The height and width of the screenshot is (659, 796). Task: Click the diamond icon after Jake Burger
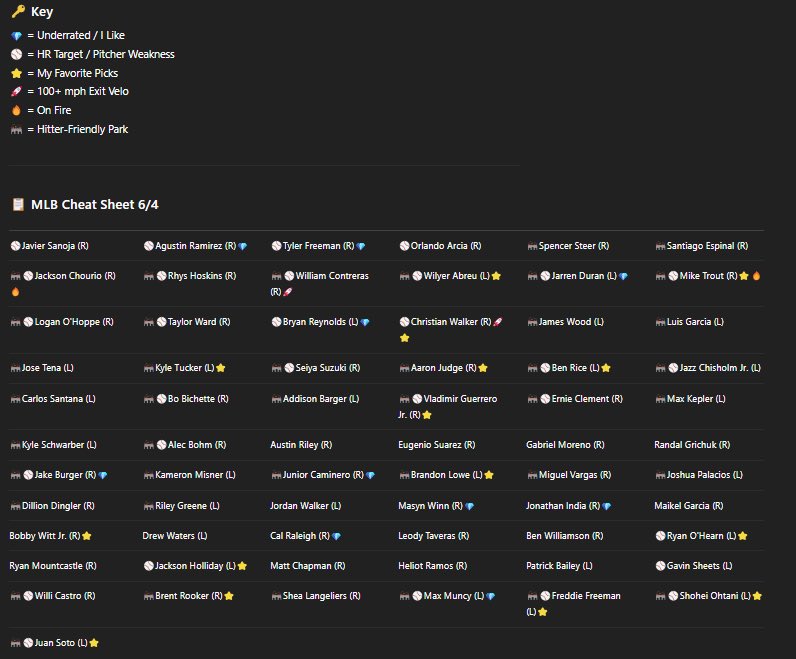(103, 476)
